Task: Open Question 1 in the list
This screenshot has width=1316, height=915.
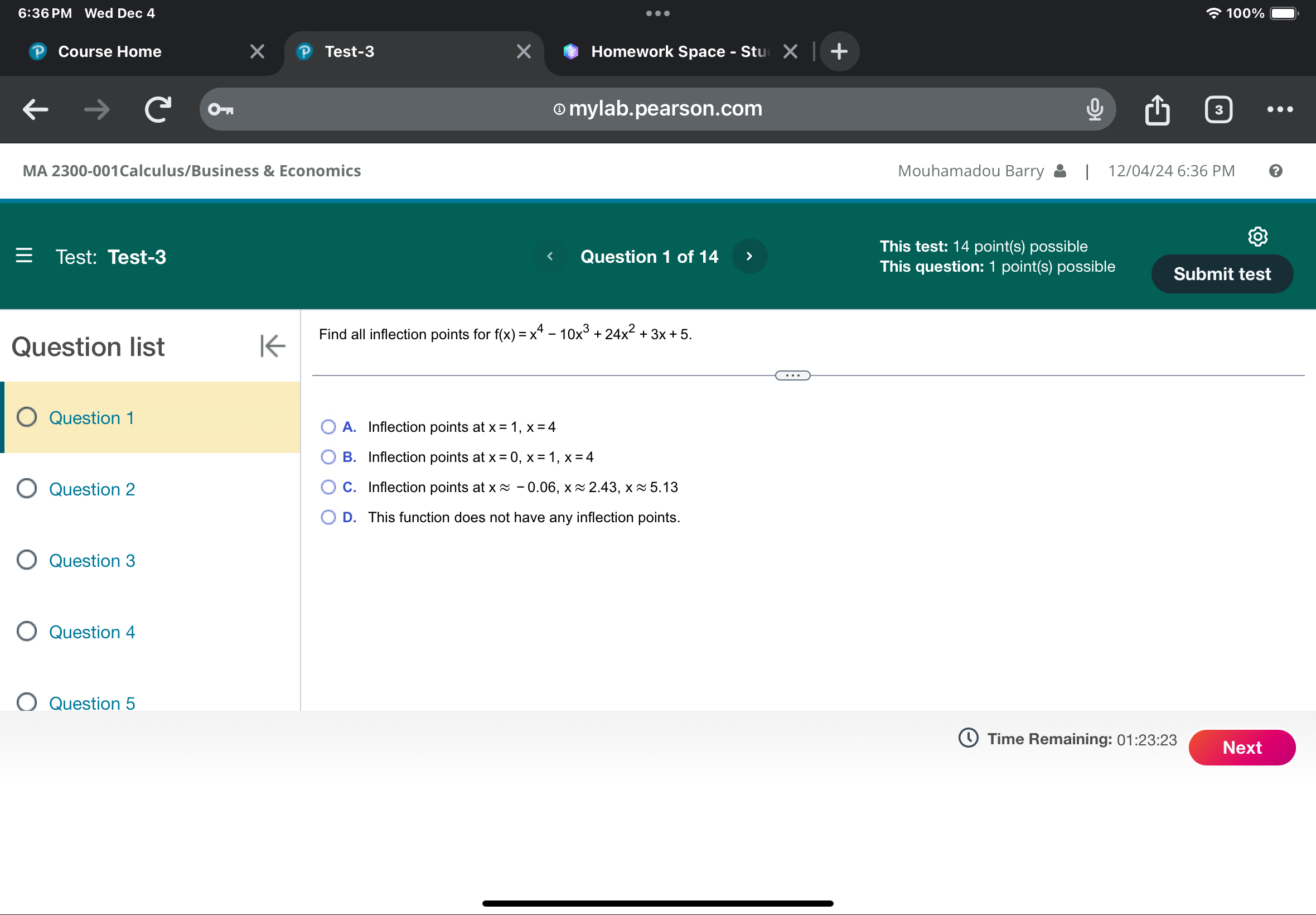Action: click(x=150, y=417)
